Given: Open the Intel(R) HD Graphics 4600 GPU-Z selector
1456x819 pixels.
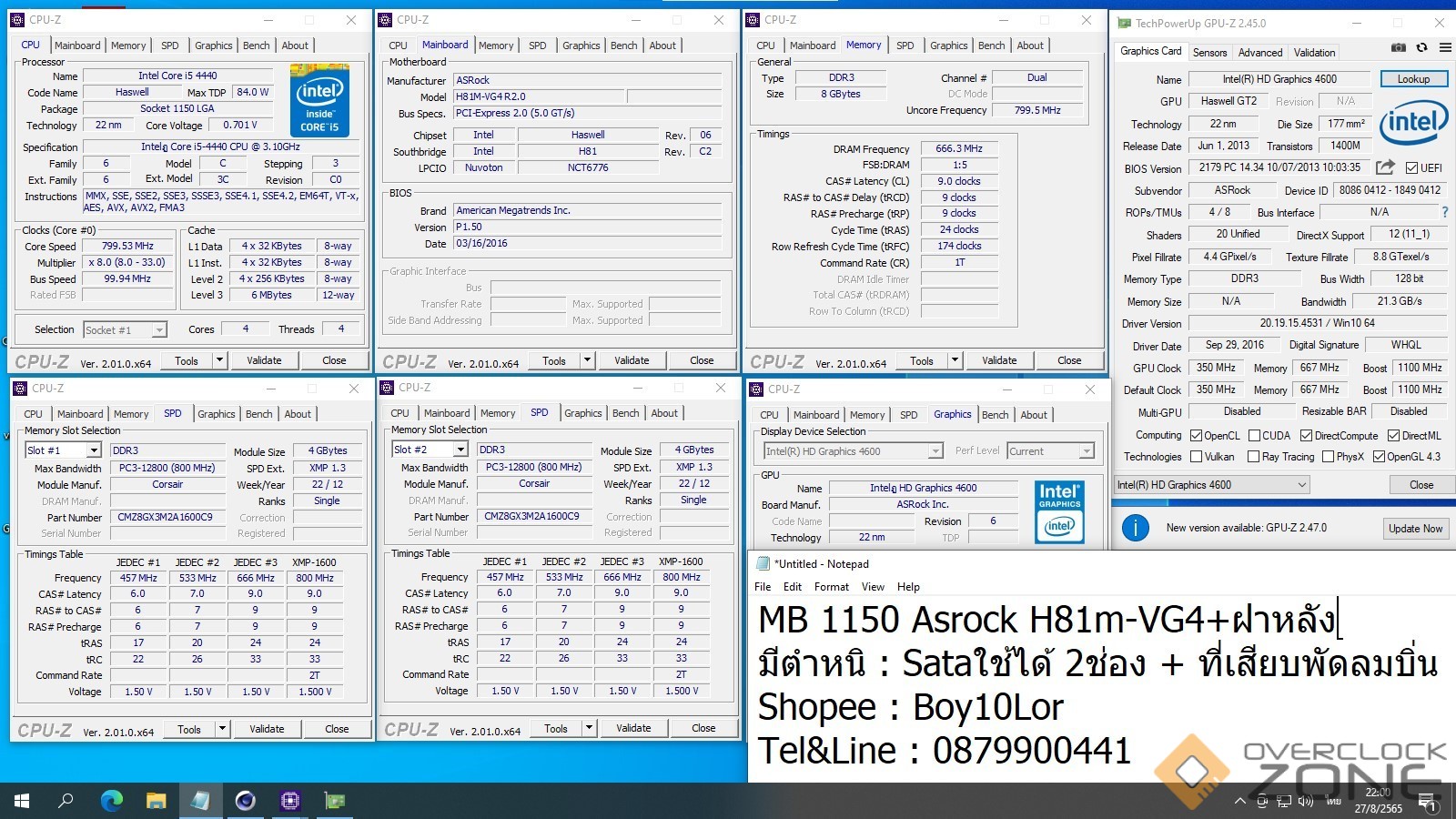Looking at the screenshot, I should click(x=1212, y=485).
